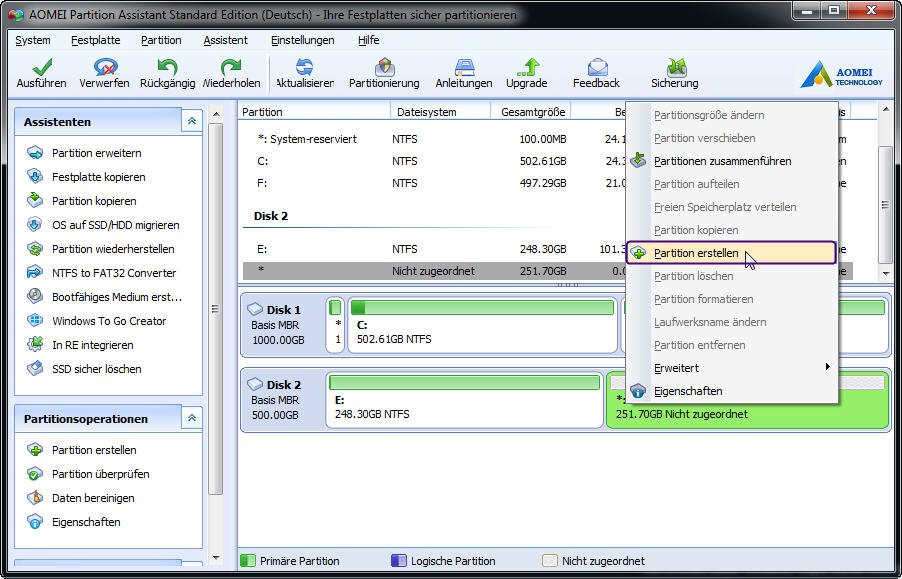The image size is (902, 579).
Task: Click In RE integrieren
Action: click(x=81, y=345)
